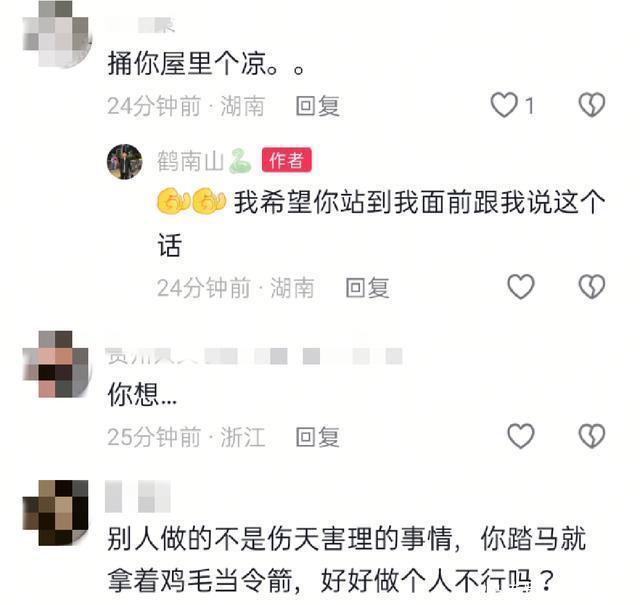The width and height of the screenshot is (640, 605).
Task: Reply to the Zhejiang comment
Action: (318, 437)
